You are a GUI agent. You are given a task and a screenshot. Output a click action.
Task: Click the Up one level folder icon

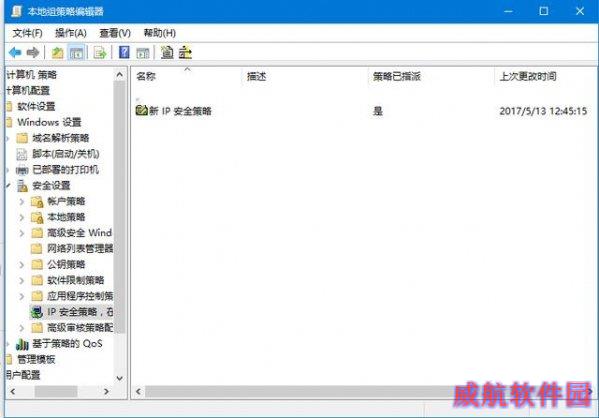coord(58,53)
